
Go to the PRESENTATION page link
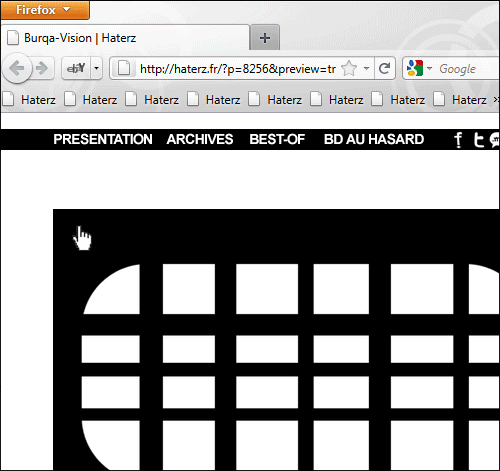[x=103, y=139]
